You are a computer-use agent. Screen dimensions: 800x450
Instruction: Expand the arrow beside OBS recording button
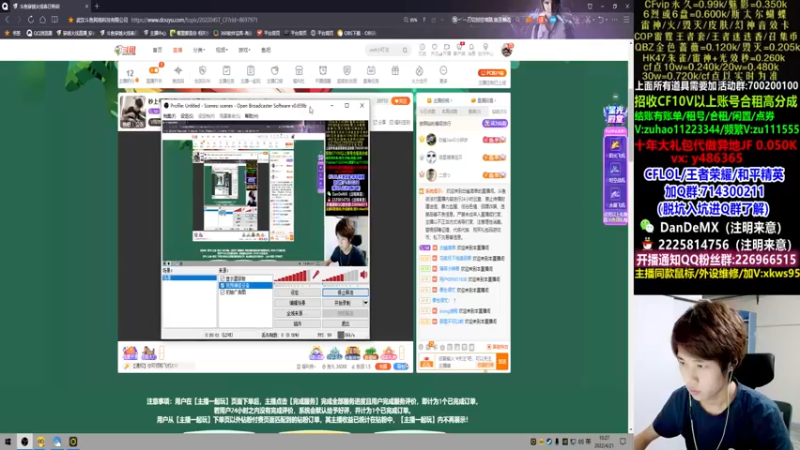[365, 303]
